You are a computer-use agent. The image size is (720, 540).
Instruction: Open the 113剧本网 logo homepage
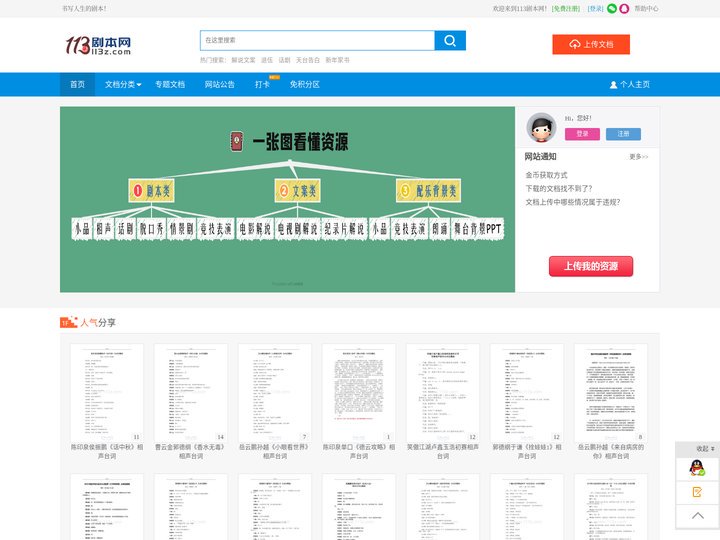98,45
